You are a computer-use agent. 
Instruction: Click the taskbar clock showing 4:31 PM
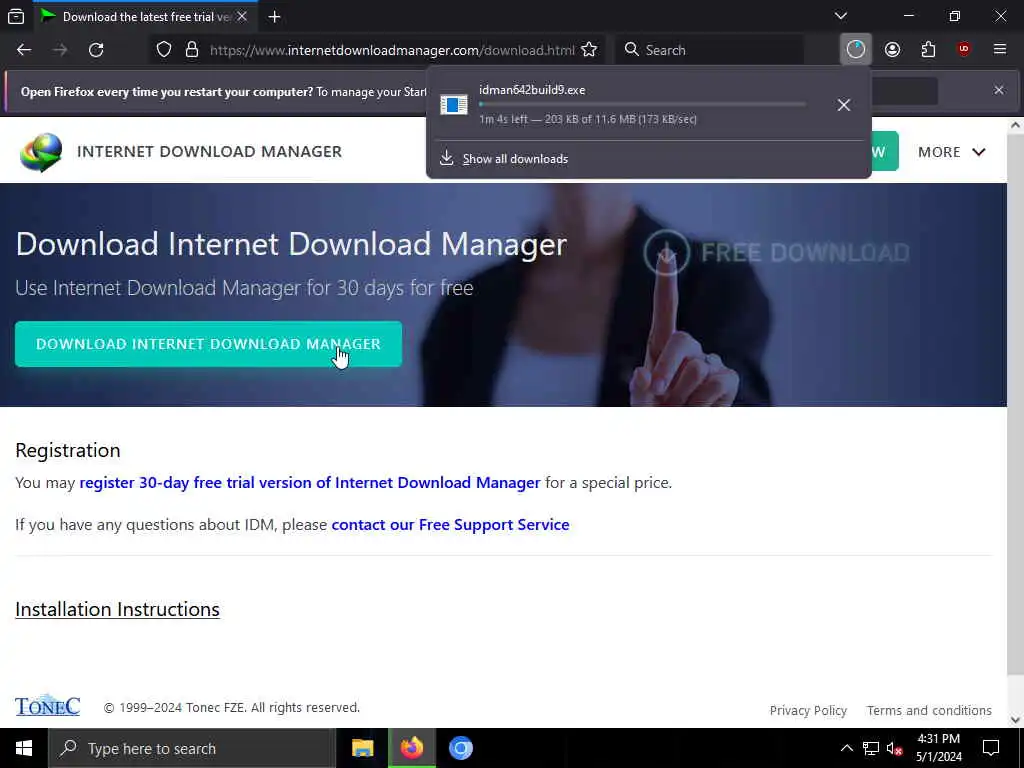(938, 748)
